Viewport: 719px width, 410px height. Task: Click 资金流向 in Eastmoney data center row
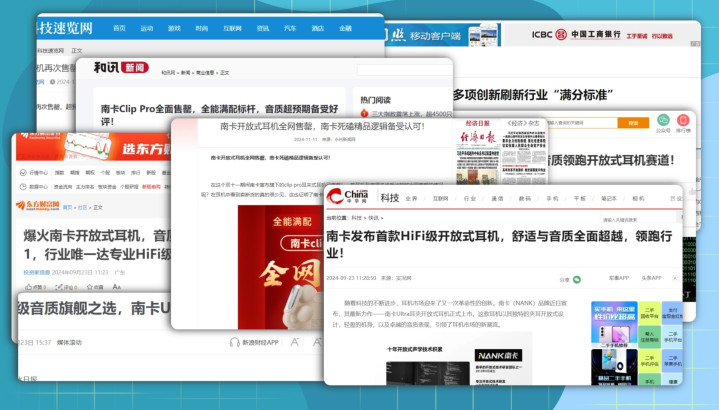coord(63,187)
